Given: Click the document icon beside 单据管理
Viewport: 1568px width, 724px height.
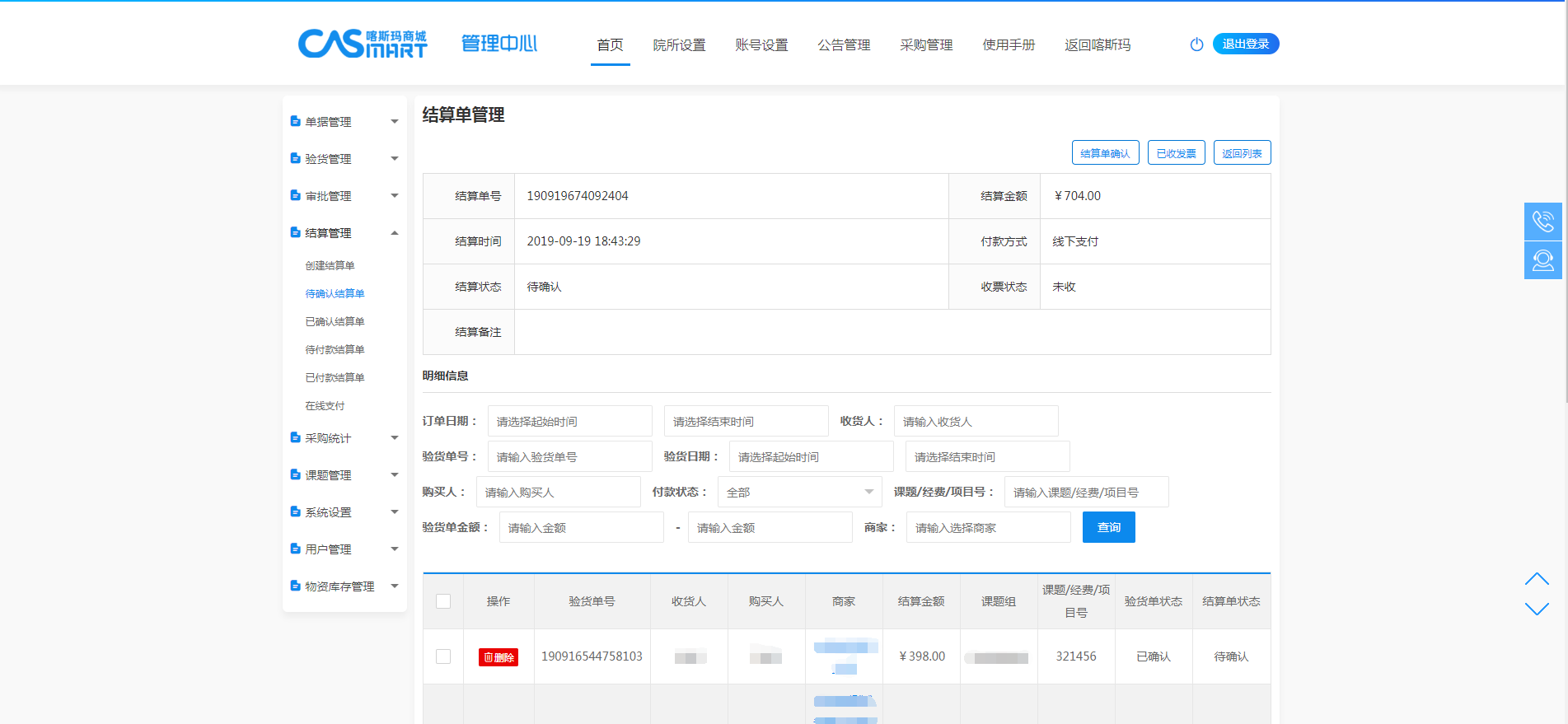Looking at the screenshot, I should click(x=295, y=121).
